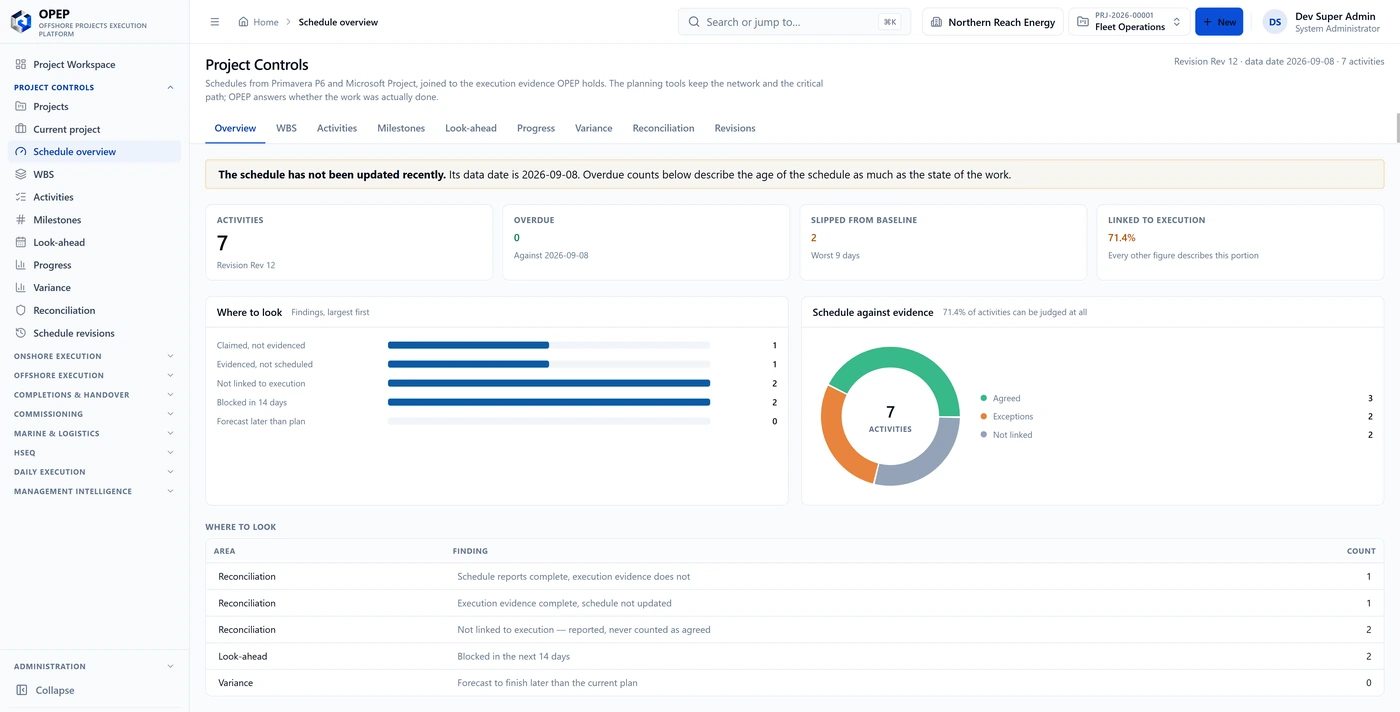Click the Reconciliation shield icon
Viewport: 1400px width, 712px height.
(x=21, y=310)
